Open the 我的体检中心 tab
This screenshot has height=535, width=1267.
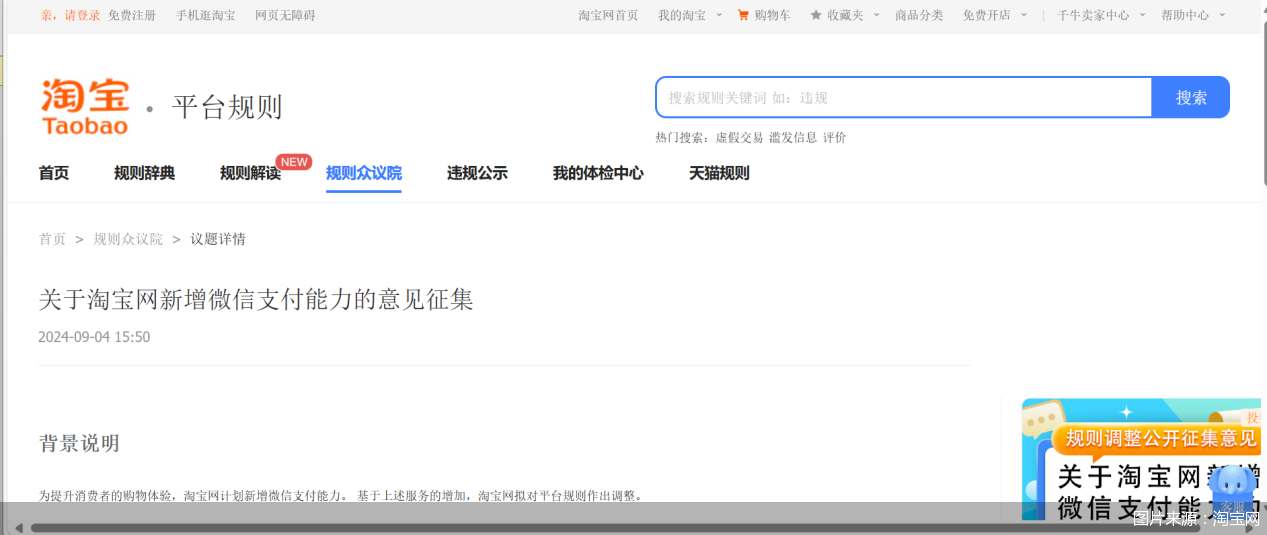[598, 173]
